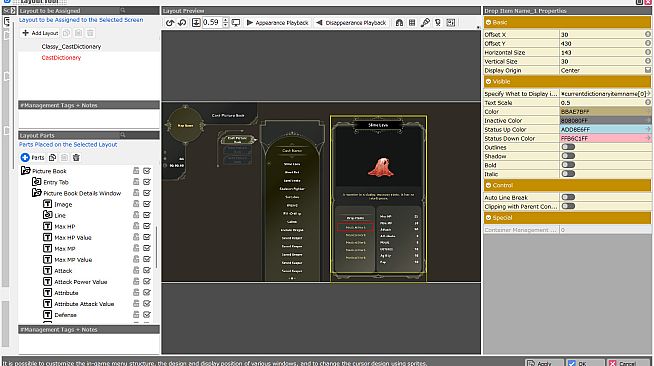The image size is (654, 366).
Task: Open the Display Origin dropdown
Action: (x=648, y=70)
